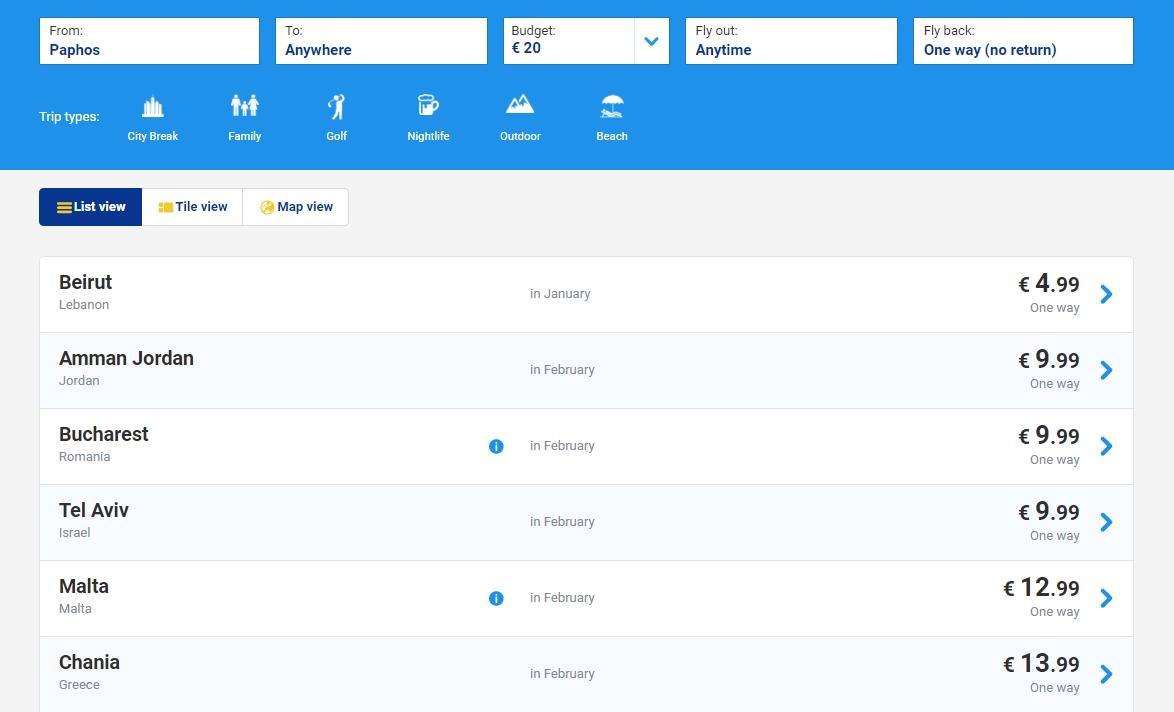Click the € 4.99 price for Beirut

tap(1048, 284)
